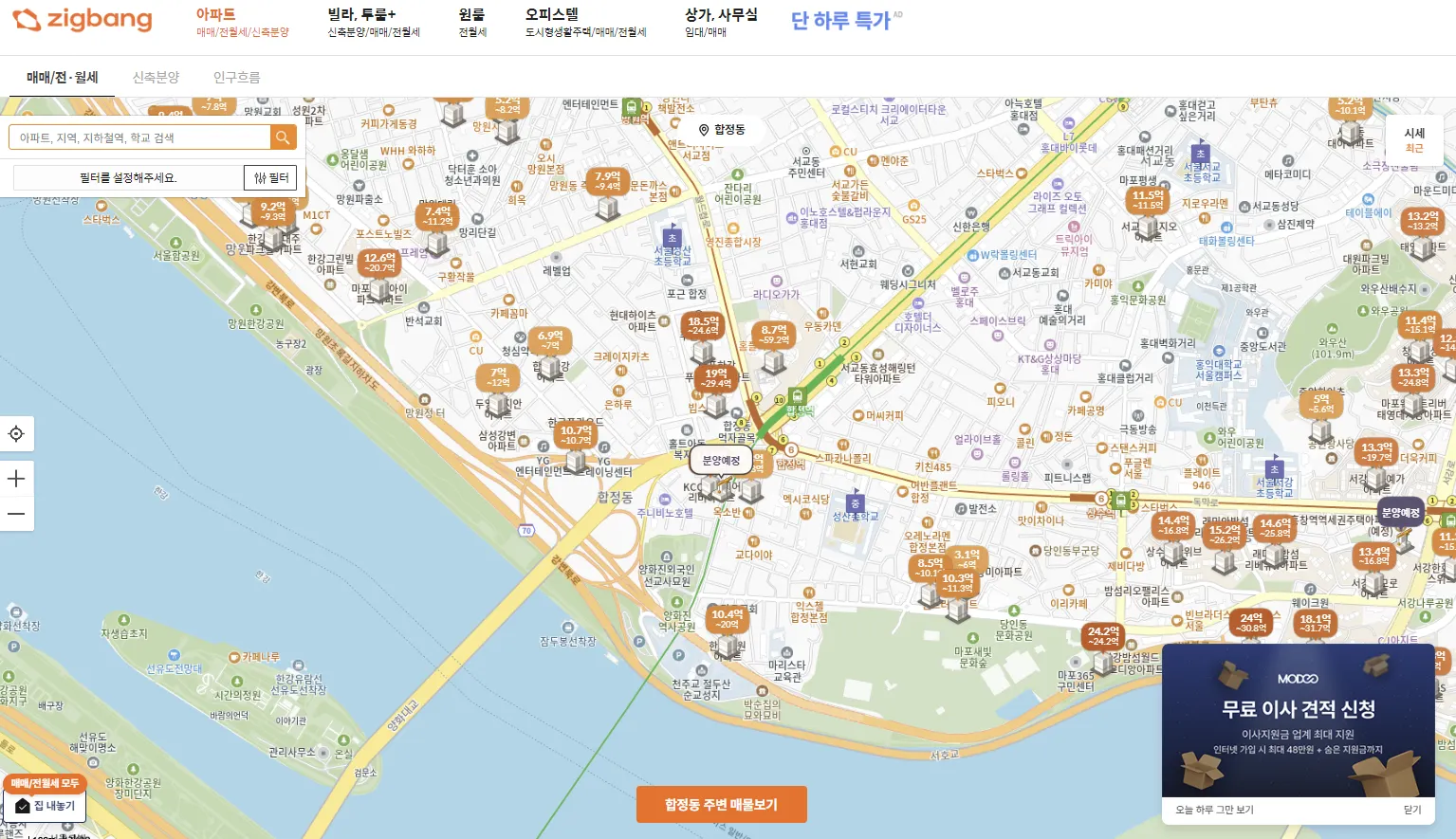The image size is (1456, 839).
Task: Click the 합정동 주변 매물보기 button
Action: pos(721,805)
